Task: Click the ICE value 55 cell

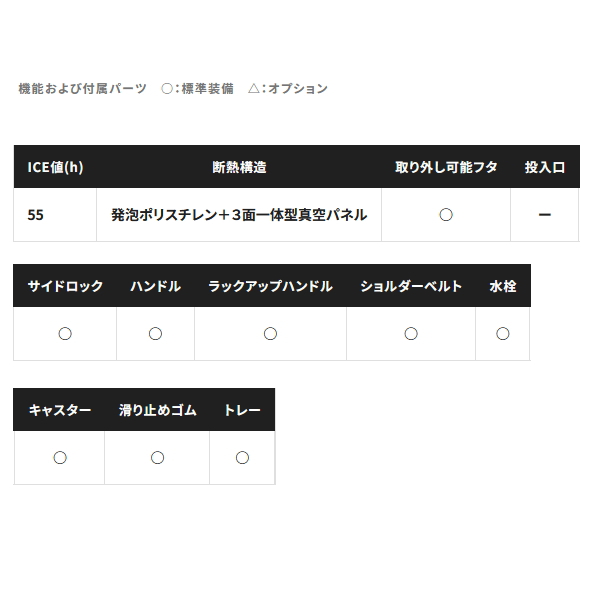Action: pos(55,215)
